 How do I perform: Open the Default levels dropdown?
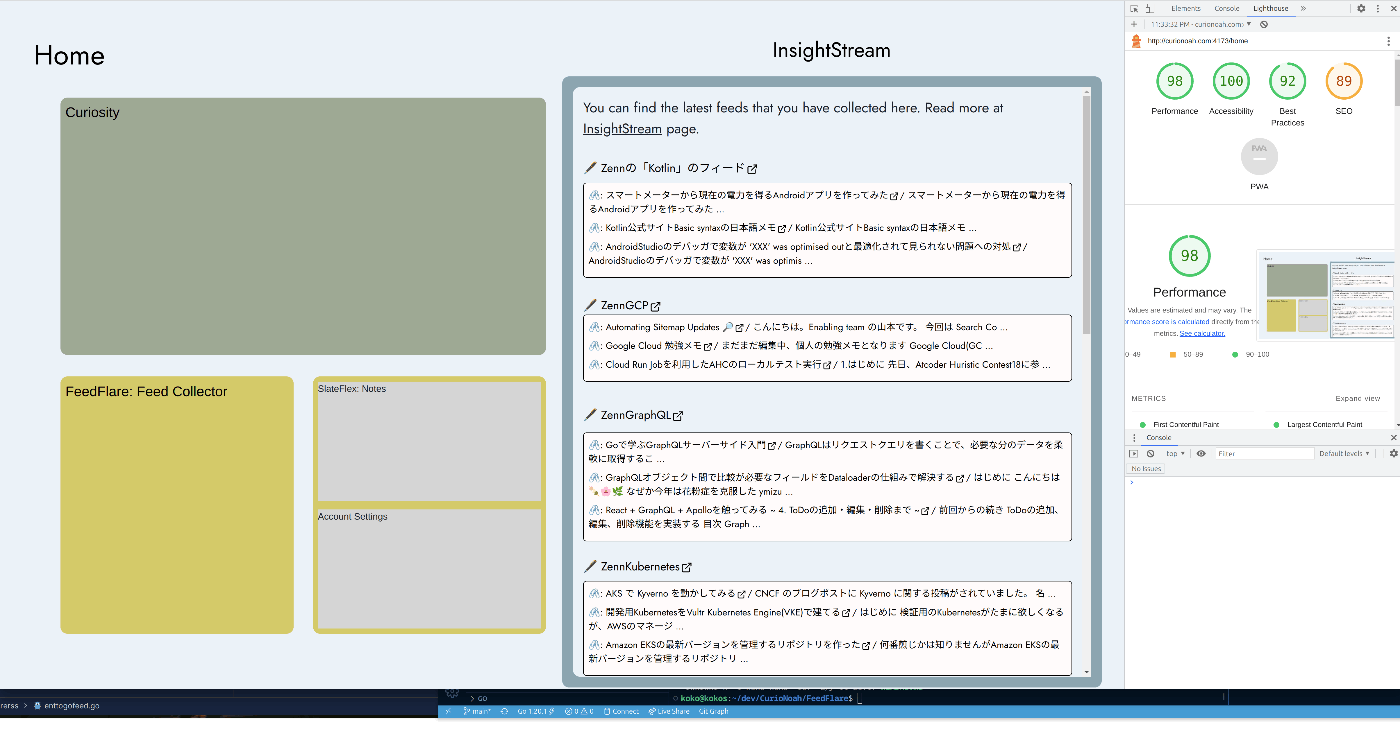coord(1344,454)
